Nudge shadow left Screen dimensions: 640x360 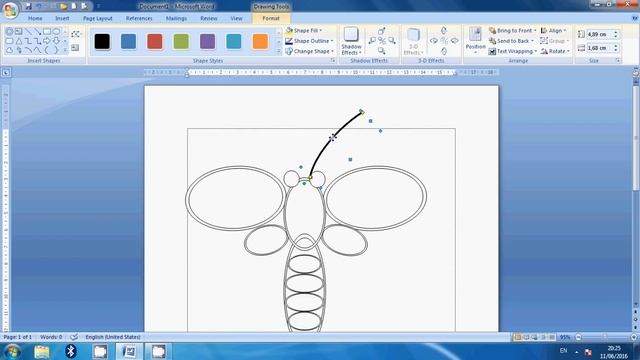click(372, 40)
